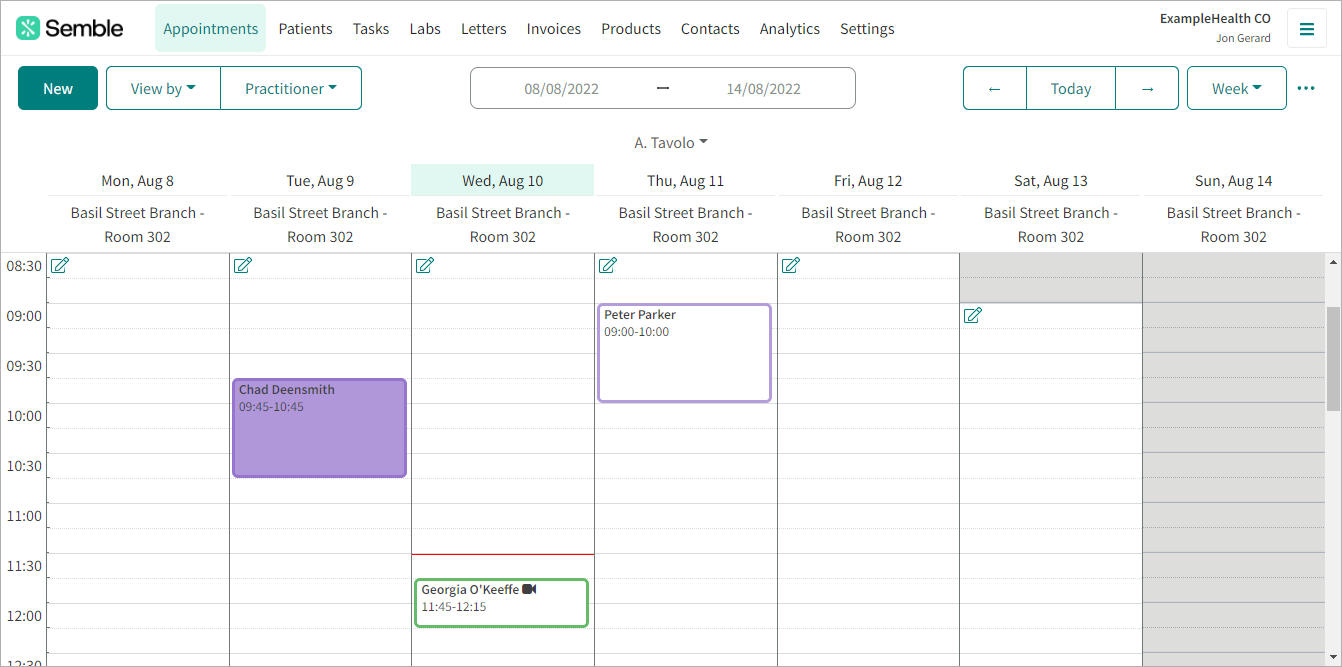Click the video camera icon on Georgia O'Keeffe's appointment
Image resolution: width=1342 pixels, height=667 pixels.
tap(531, 588)
